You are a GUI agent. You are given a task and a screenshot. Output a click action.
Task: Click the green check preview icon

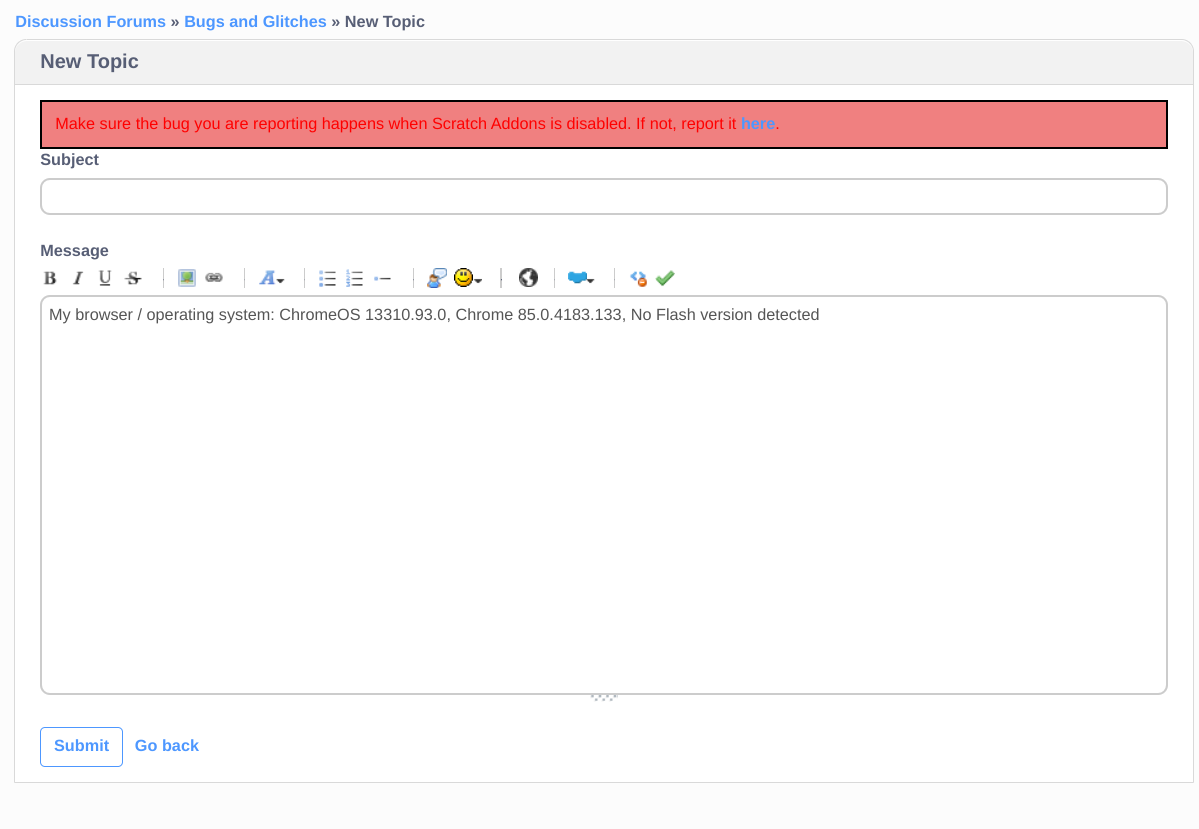665,278
